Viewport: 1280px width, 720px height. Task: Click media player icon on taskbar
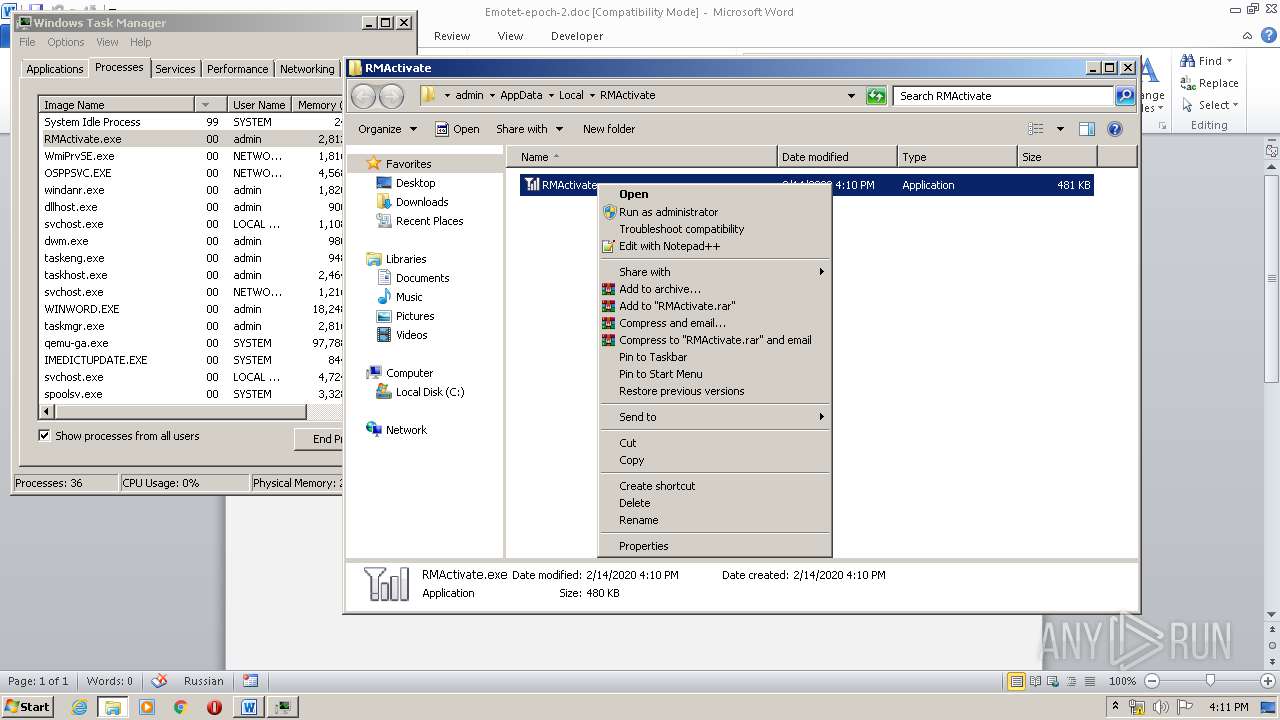point(147,707)
